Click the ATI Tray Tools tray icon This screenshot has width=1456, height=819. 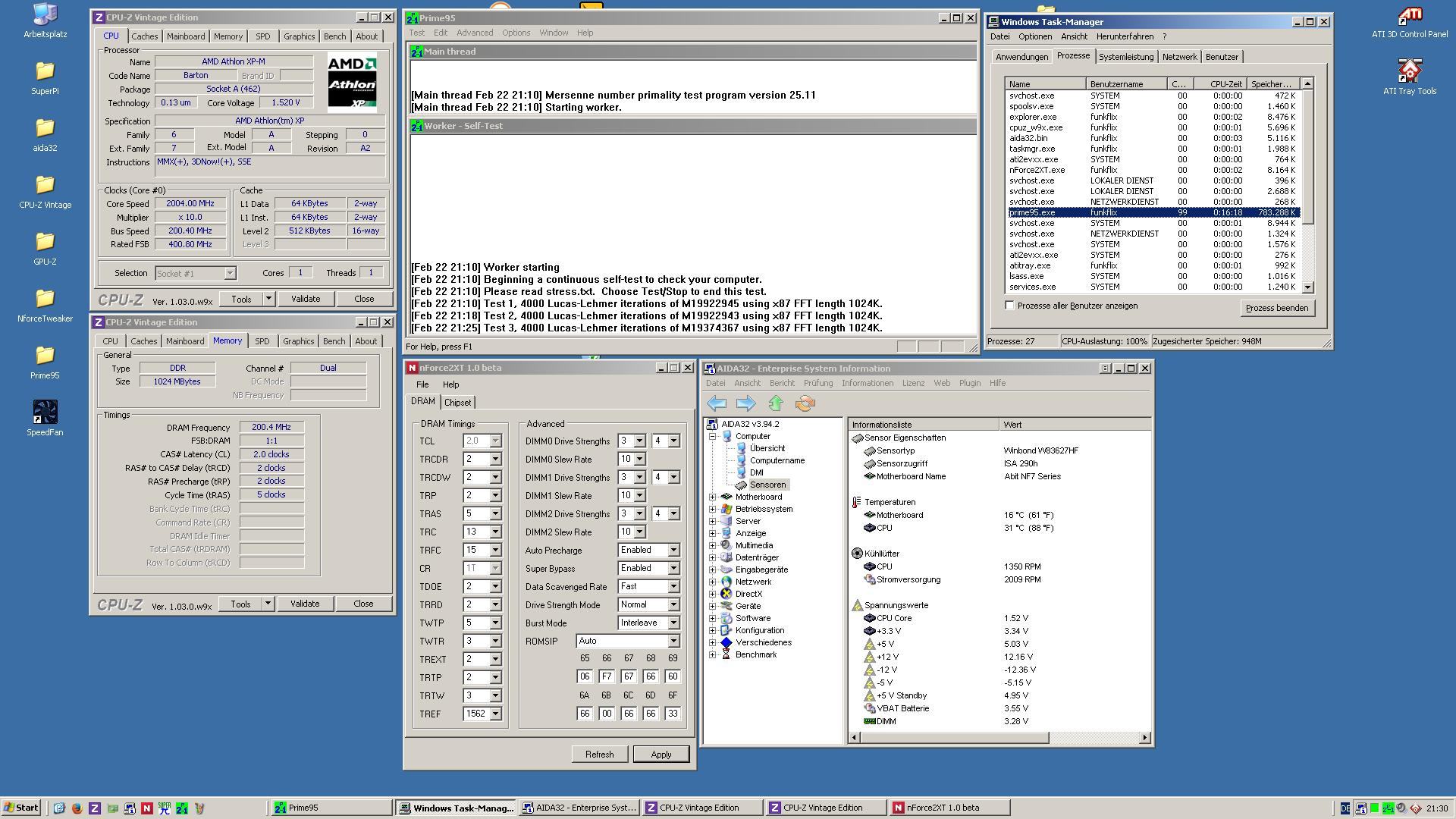pos(1415,808)
